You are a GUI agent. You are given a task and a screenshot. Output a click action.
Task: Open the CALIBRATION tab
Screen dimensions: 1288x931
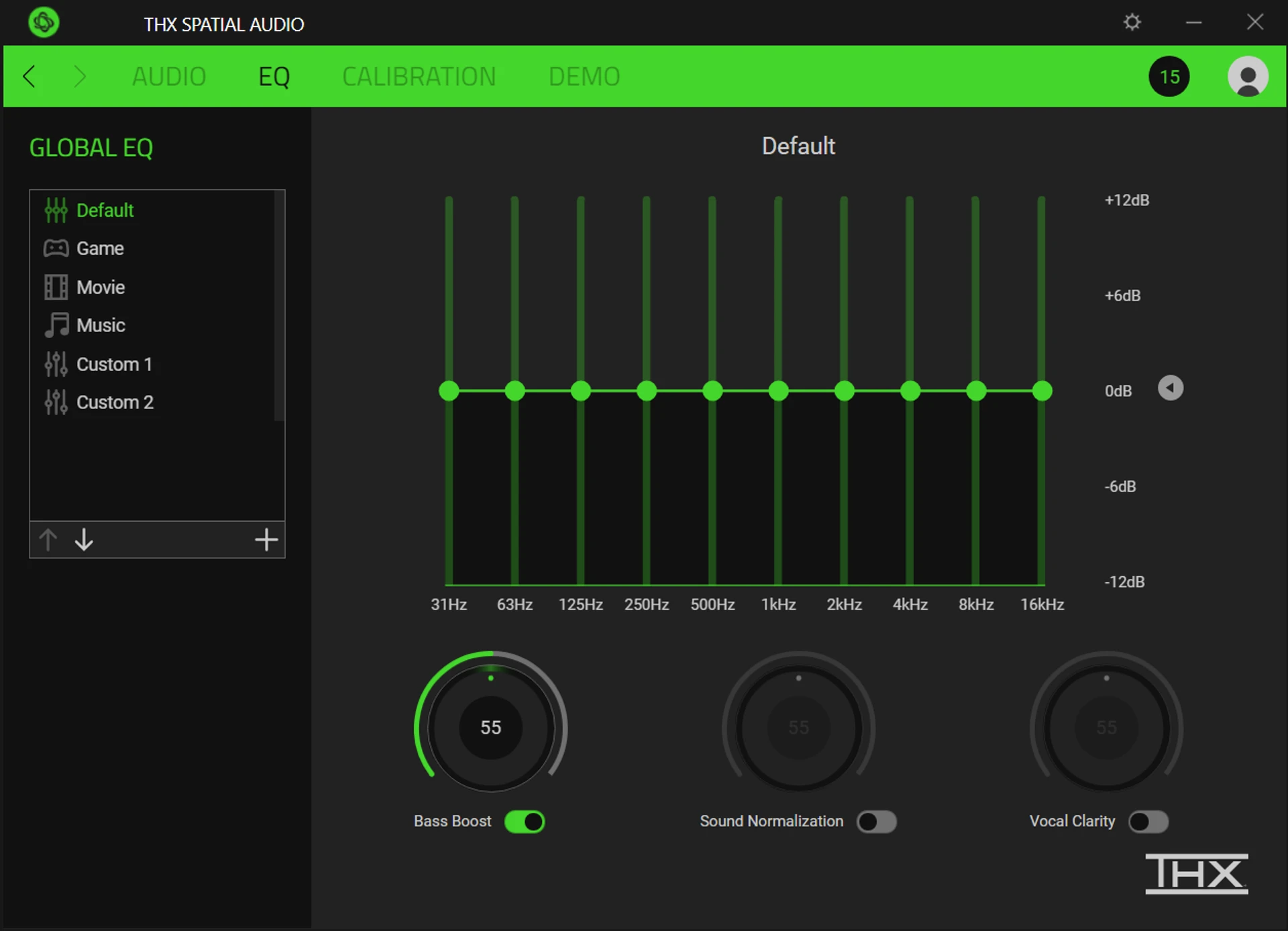[419, 76]
